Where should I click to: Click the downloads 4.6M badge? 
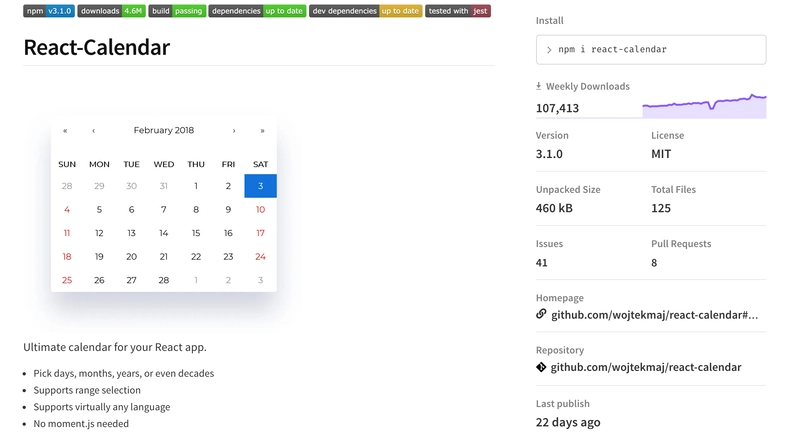[111, 11]
